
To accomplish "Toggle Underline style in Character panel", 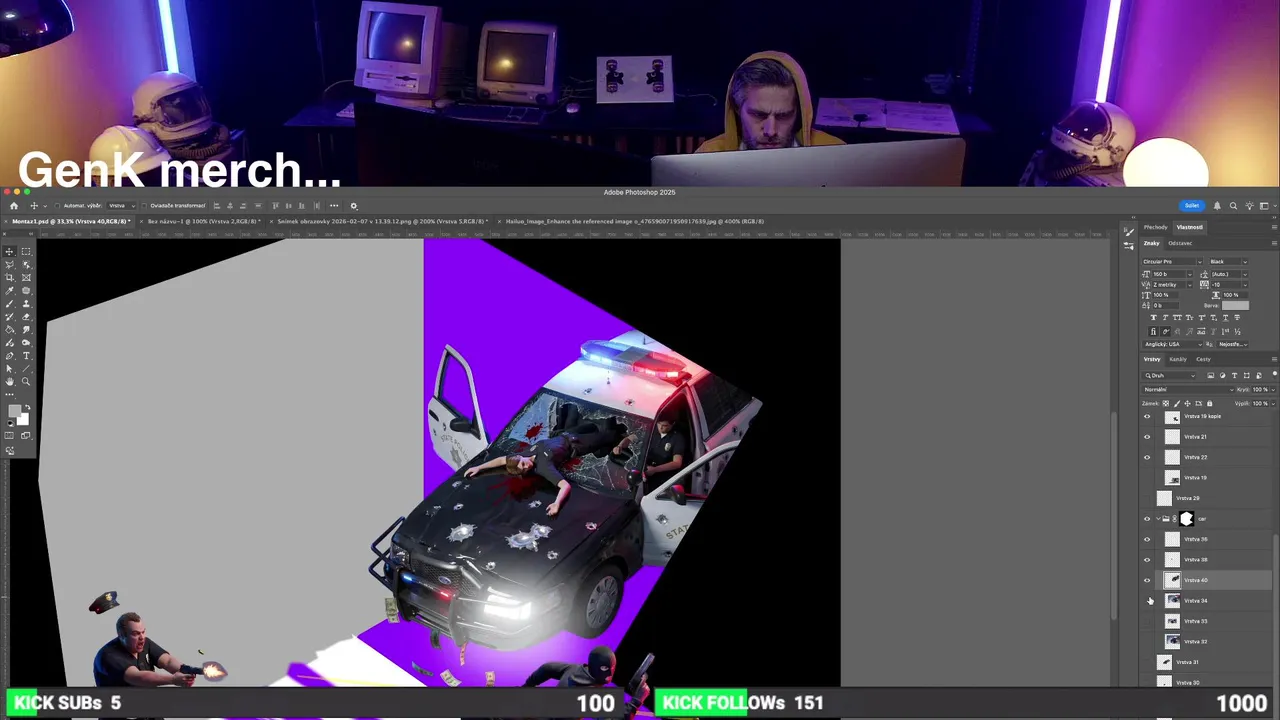I will tap(1225, 318).
